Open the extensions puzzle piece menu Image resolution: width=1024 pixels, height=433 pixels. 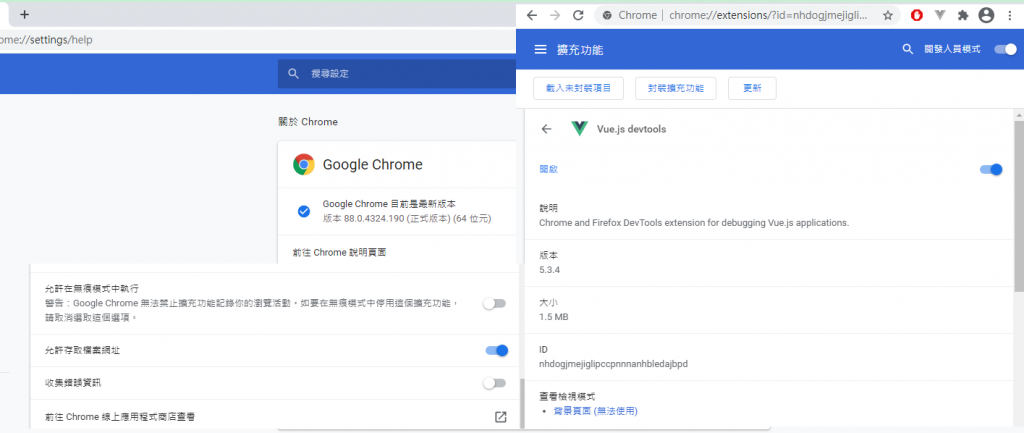(963, 15)
